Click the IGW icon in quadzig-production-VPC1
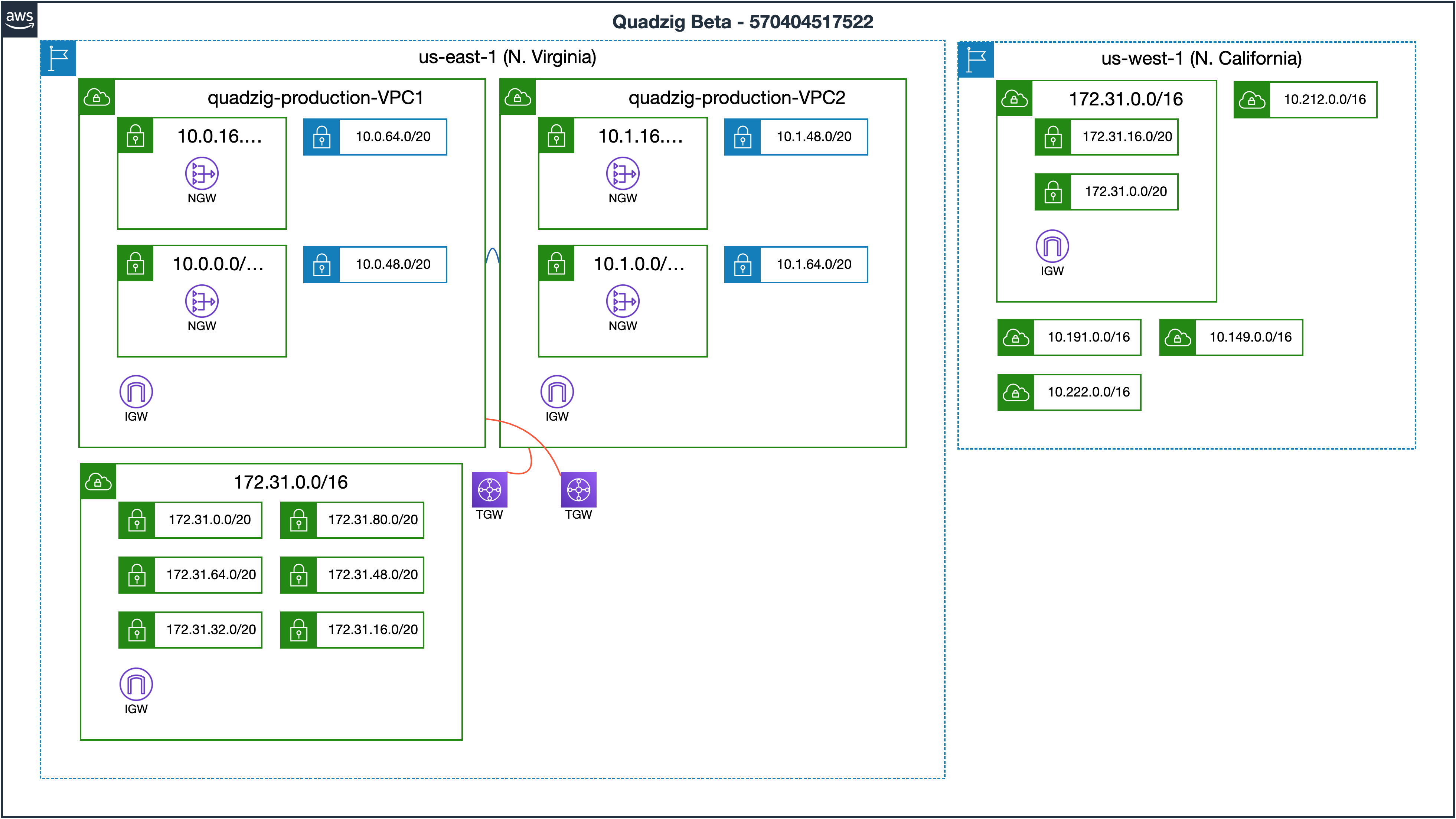Screen dimensions: 1456x819 click(x=136, y=392)
